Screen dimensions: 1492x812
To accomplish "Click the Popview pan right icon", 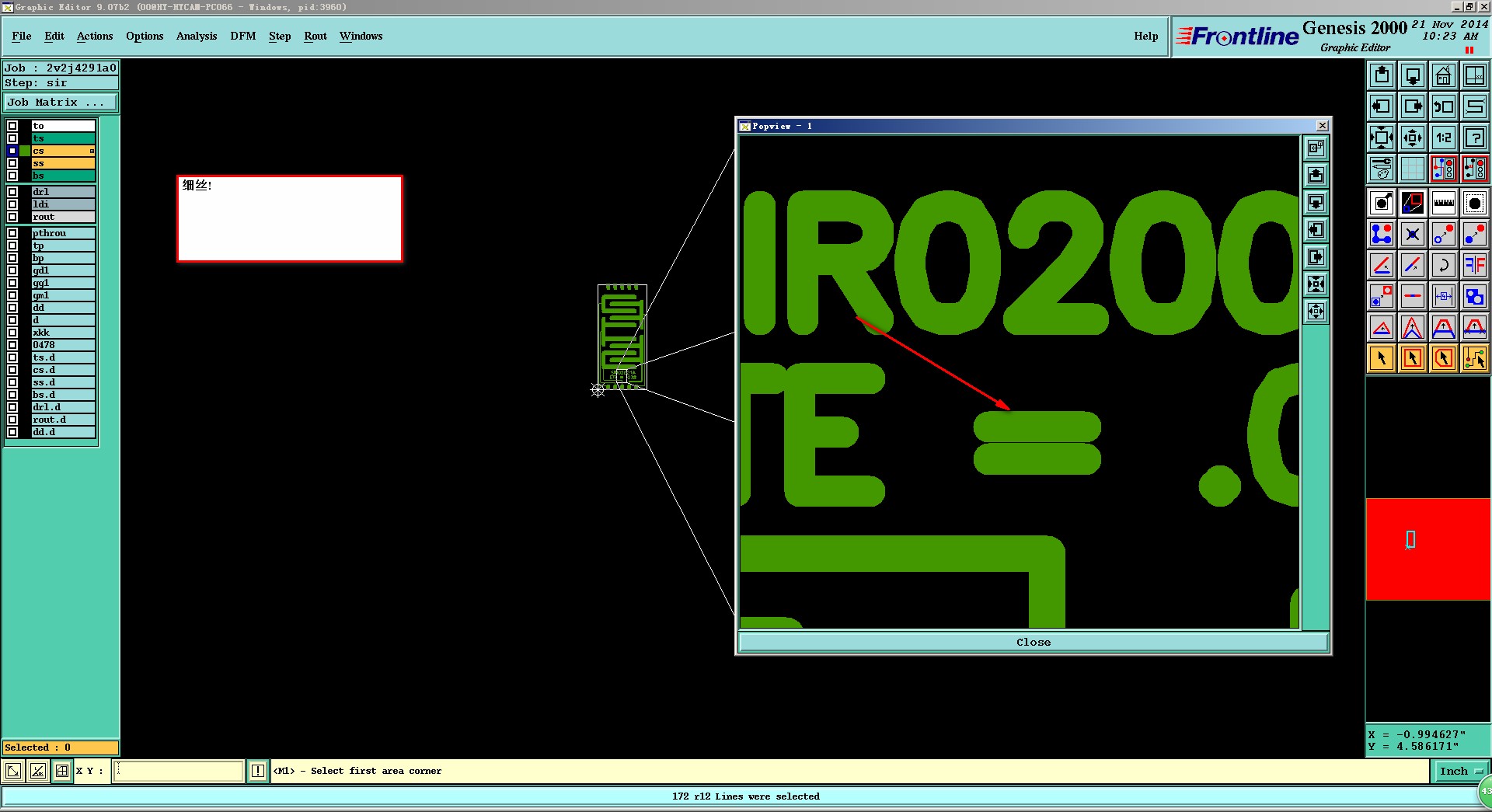I will tap(1316, 257).
